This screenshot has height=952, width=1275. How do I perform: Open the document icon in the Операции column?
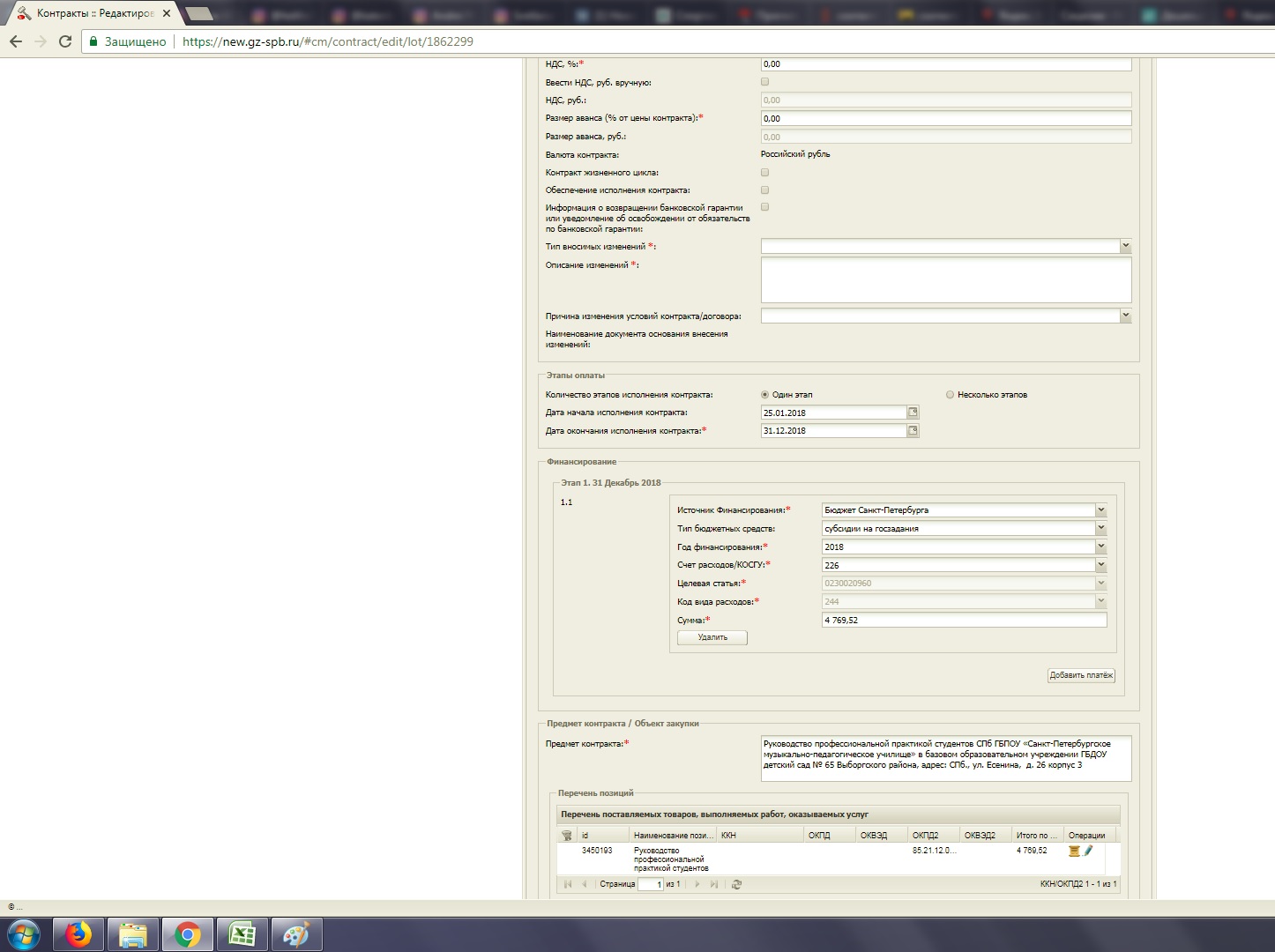pos(1074,851)
